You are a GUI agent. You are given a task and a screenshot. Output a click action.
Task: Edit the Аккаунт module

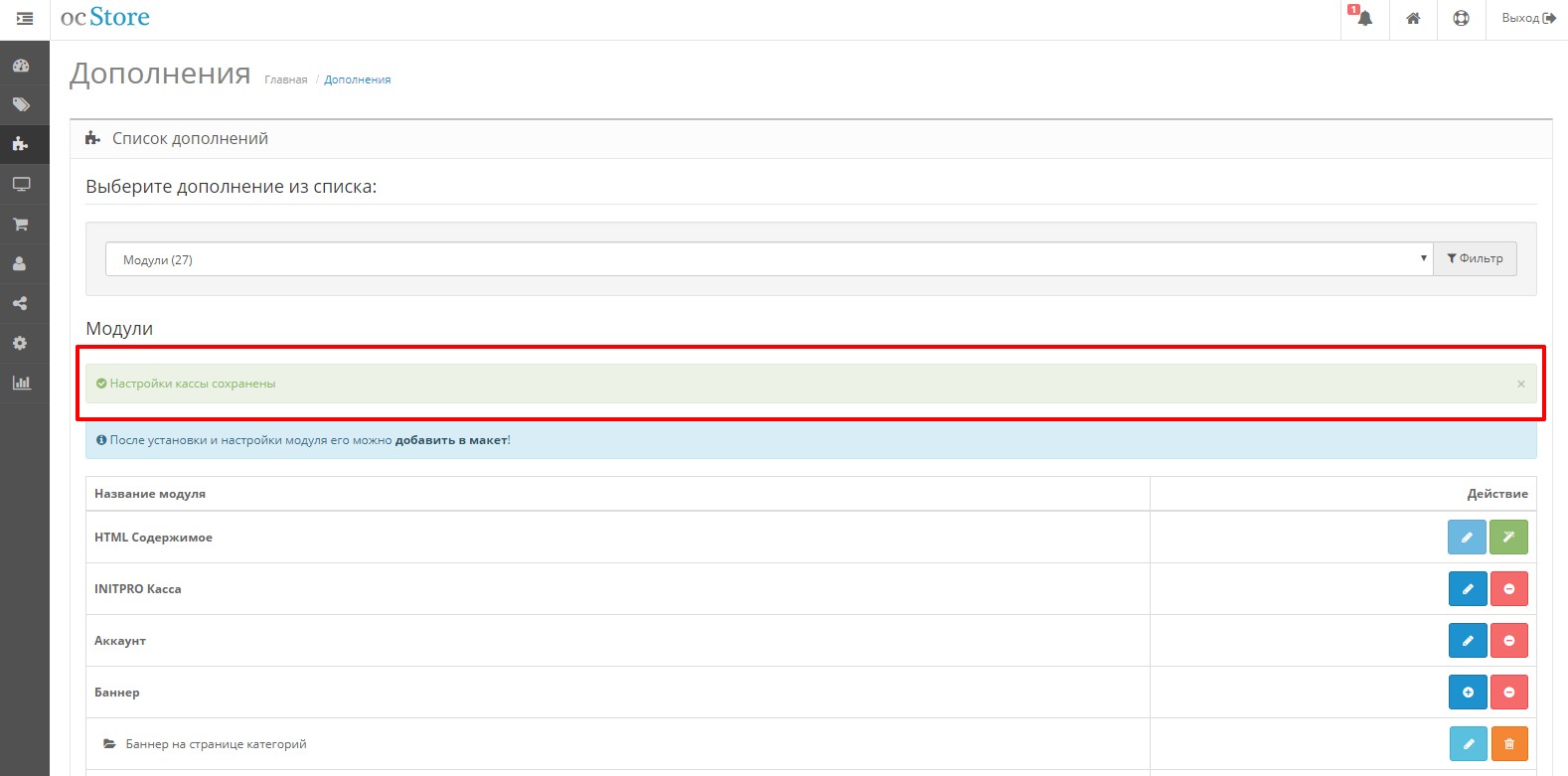point(1467,641)
